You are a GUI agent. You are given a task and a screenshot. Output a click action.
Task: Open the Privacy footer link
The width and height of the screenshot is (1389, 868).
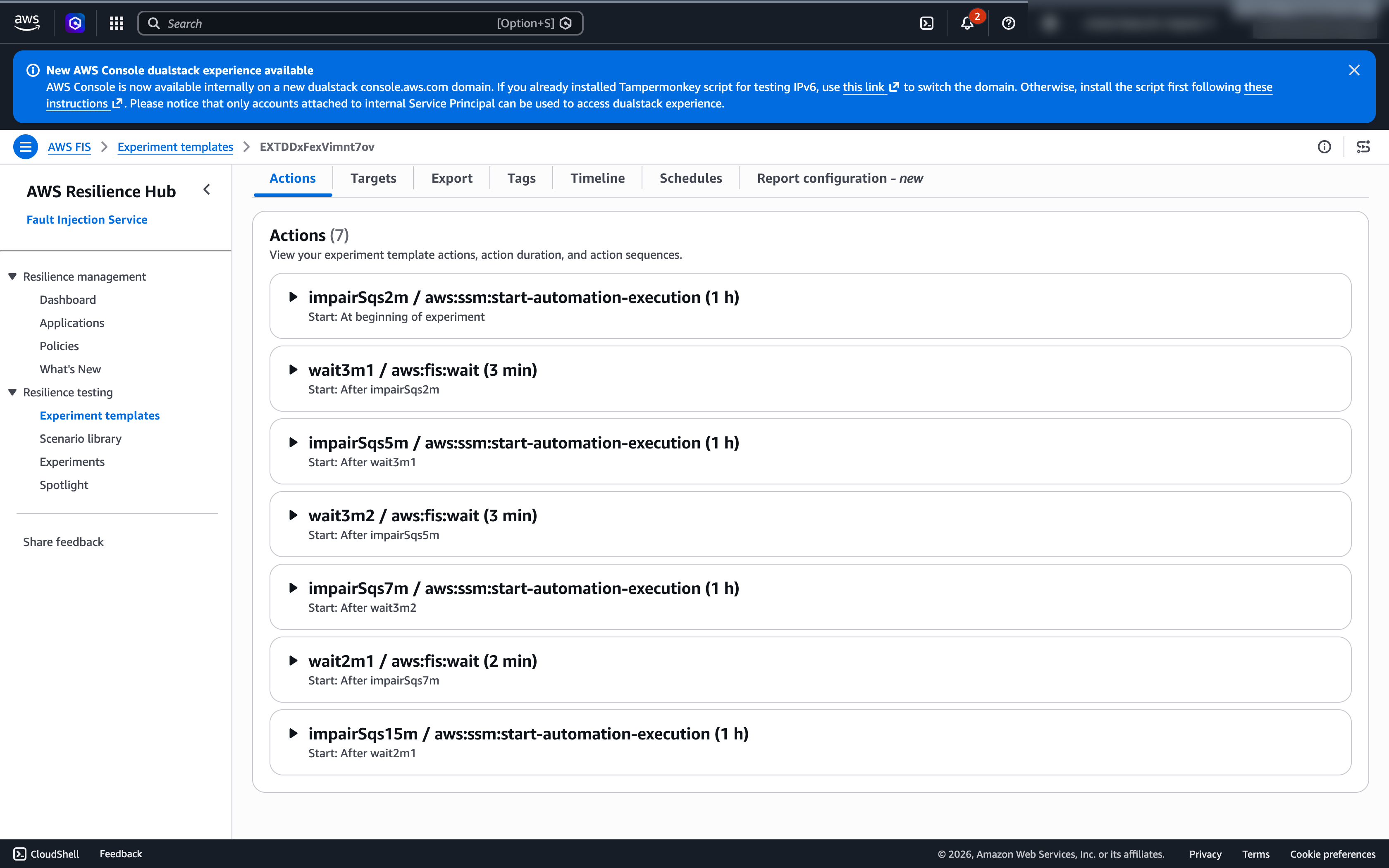coord(1205,854)
